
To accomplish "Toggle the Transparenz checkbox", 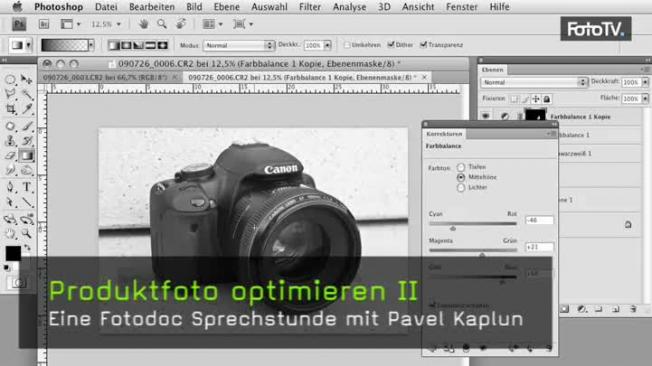I will [x=423, y=45].
